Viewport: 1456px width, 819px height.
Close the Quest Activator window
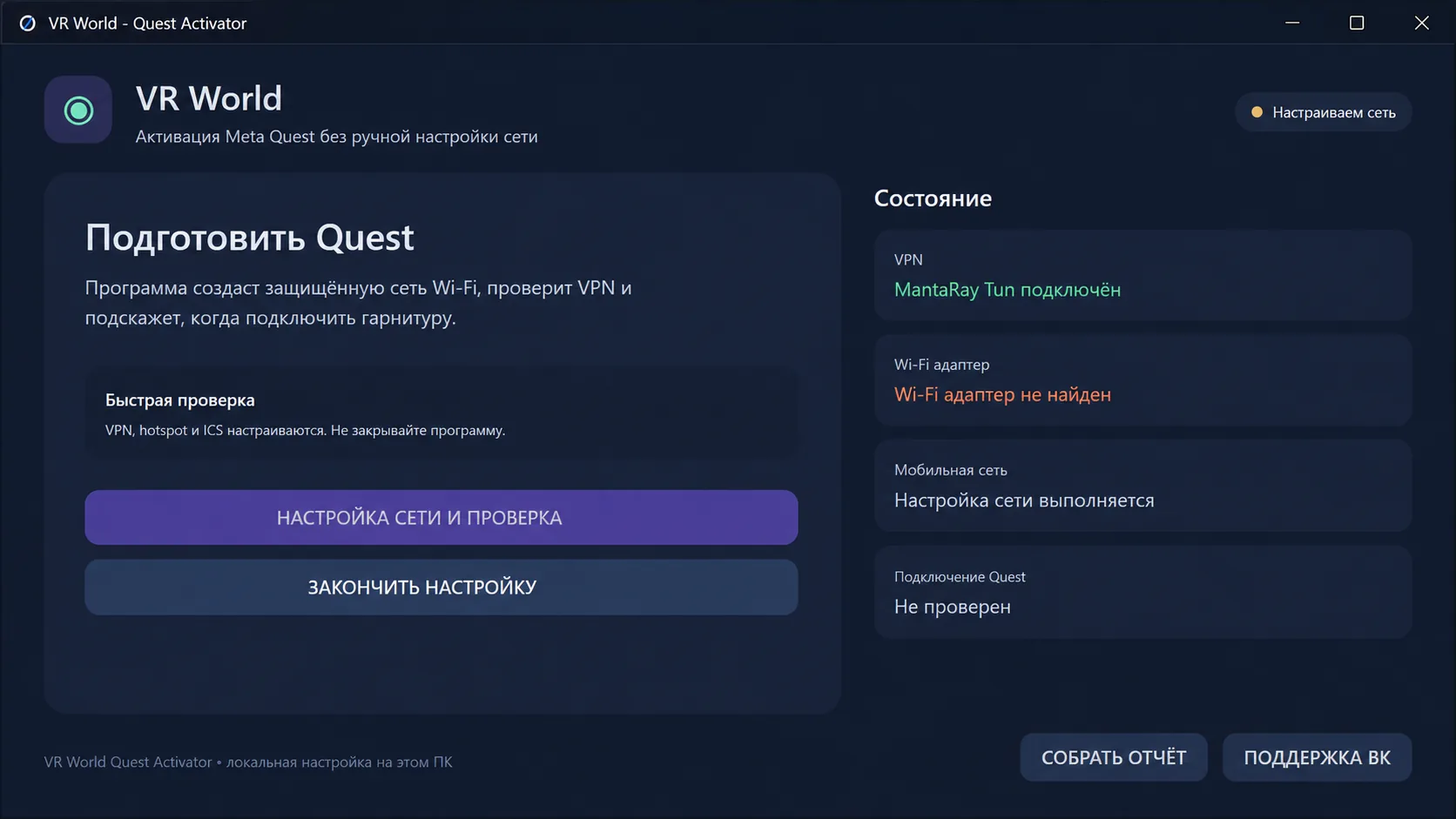(x=1421, y=23)
